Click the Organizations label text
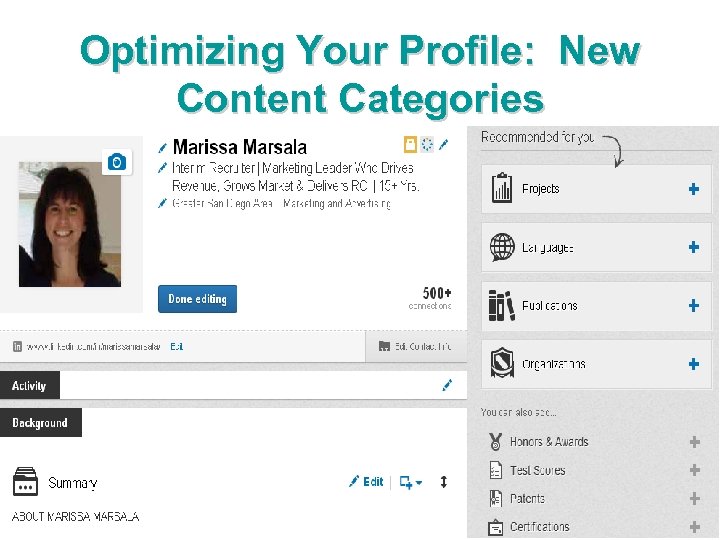The height and width of the screenshot is (540, 720). tap(554, 364)
